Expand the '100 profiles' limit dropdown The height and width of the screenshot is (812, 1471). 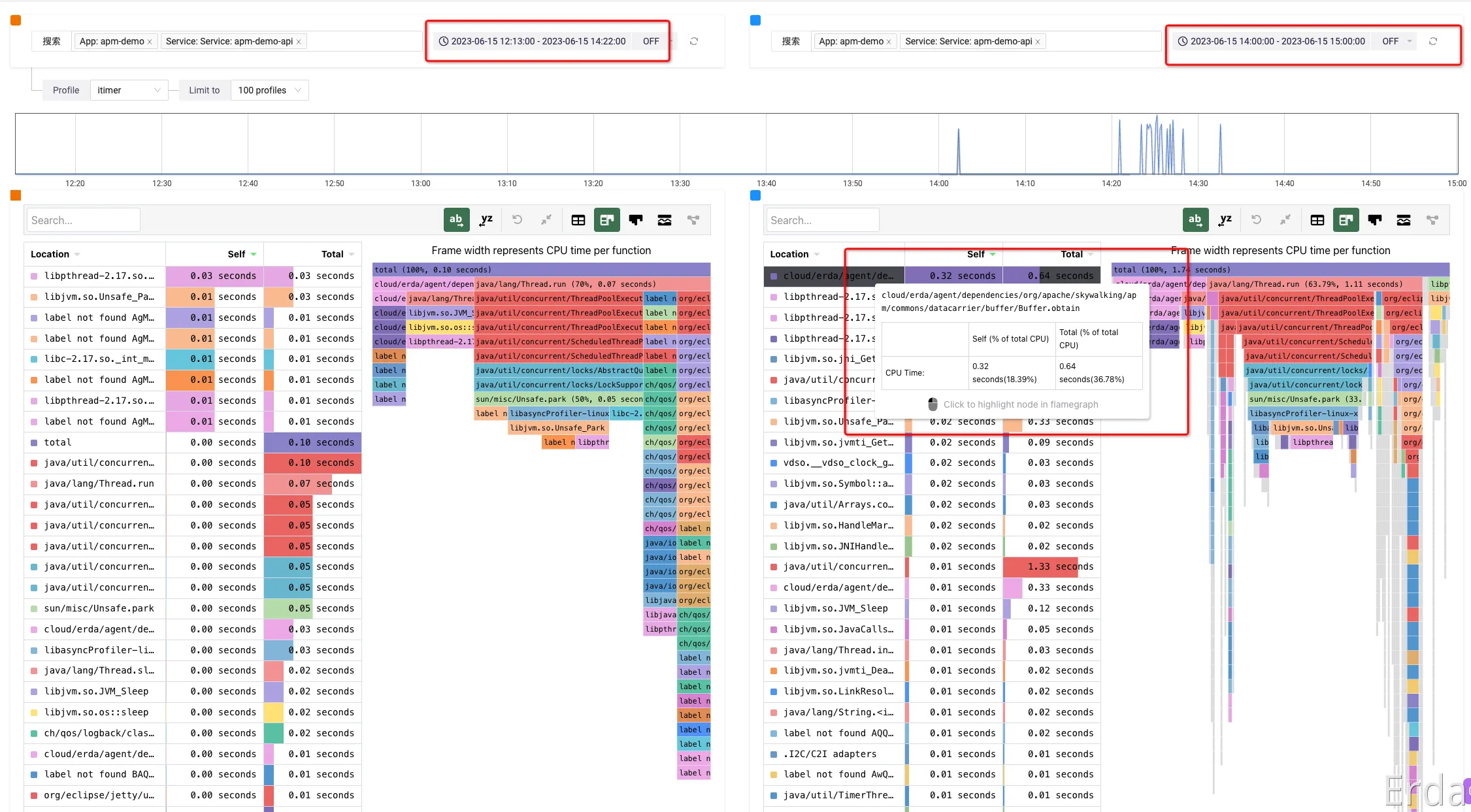[269, 90]
